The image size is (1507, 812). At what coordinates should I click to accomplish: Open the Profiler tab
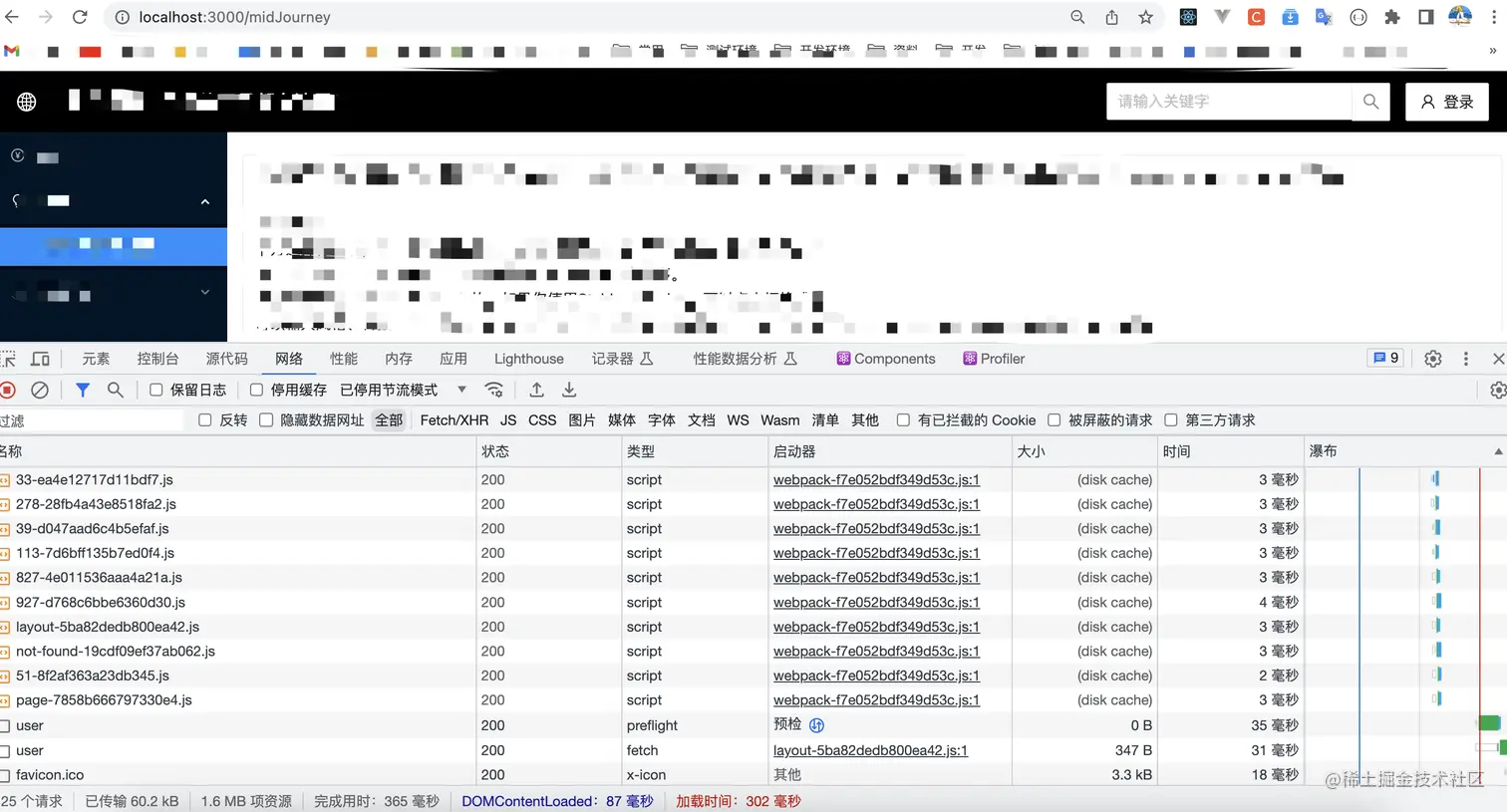(994, 359)
